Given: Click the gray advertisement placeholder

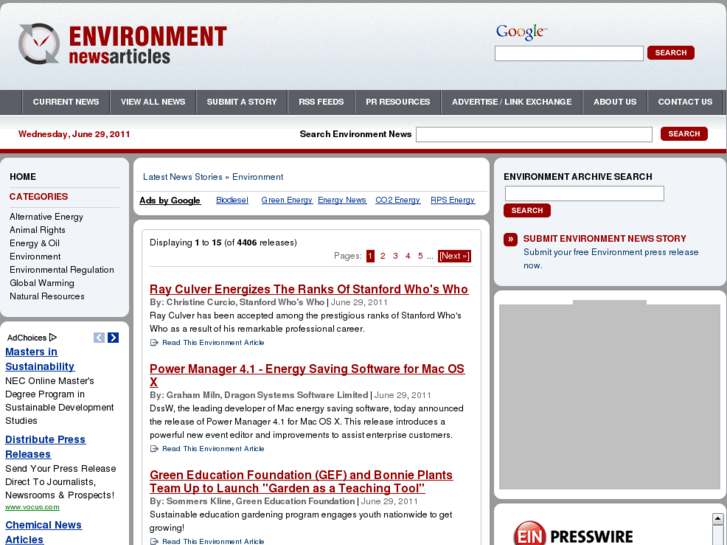Looking at the screenshot, I should click(x=610, y=395).
